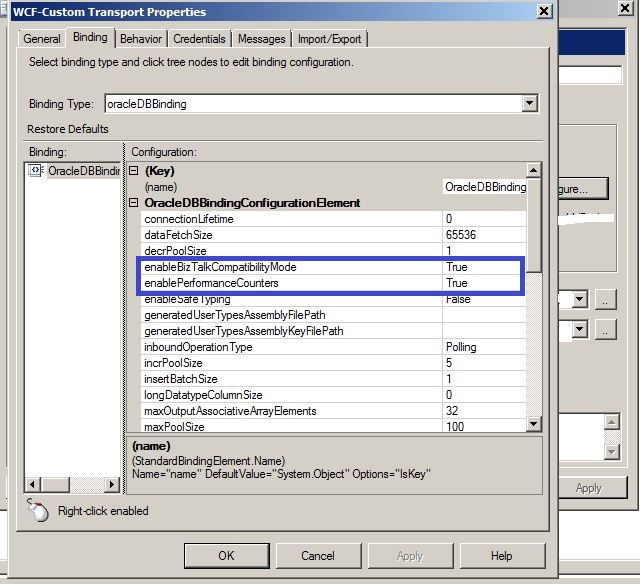Click the lower ellipsis button in background window

click(605, 329)
